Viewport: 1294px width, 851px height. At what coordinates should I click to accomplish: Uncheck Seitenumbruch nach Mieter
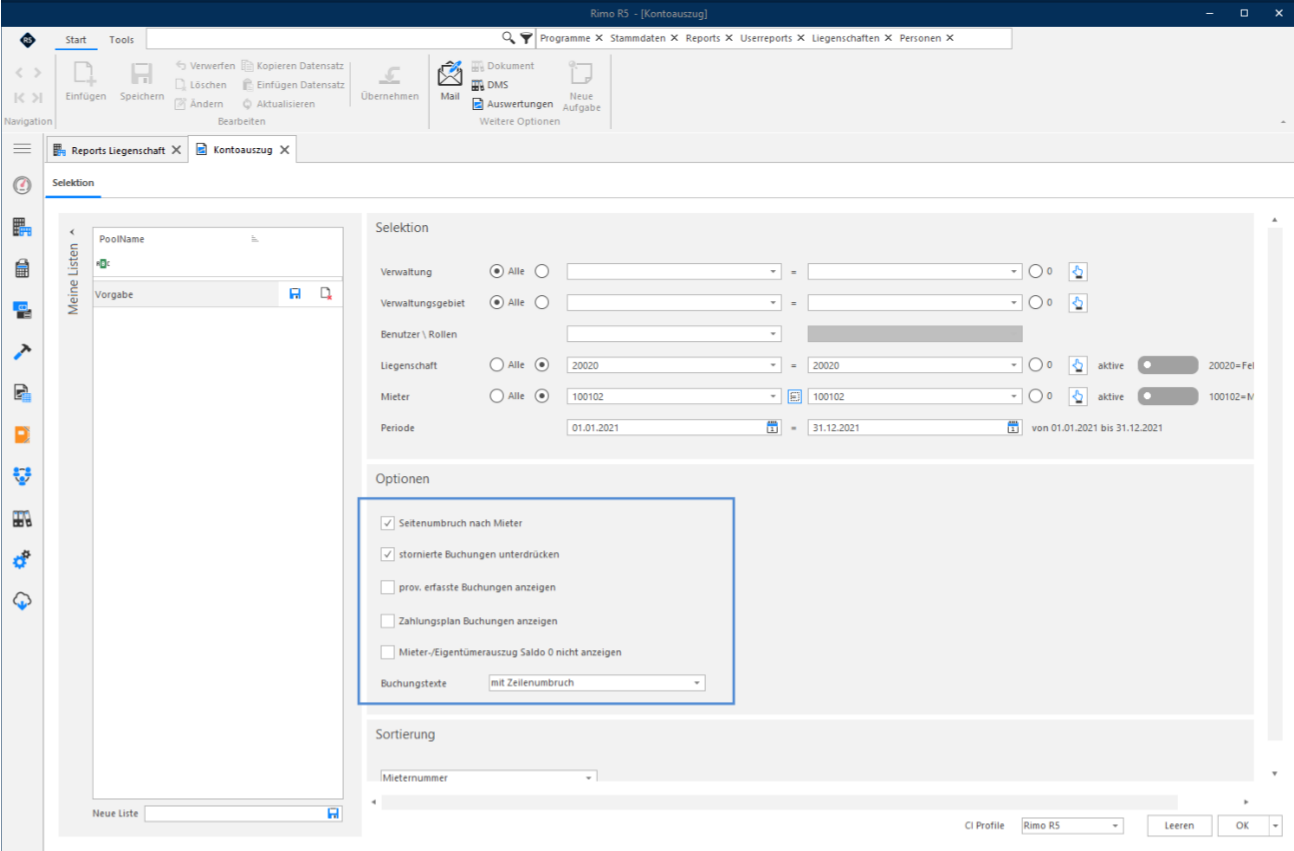click(388, 523)
